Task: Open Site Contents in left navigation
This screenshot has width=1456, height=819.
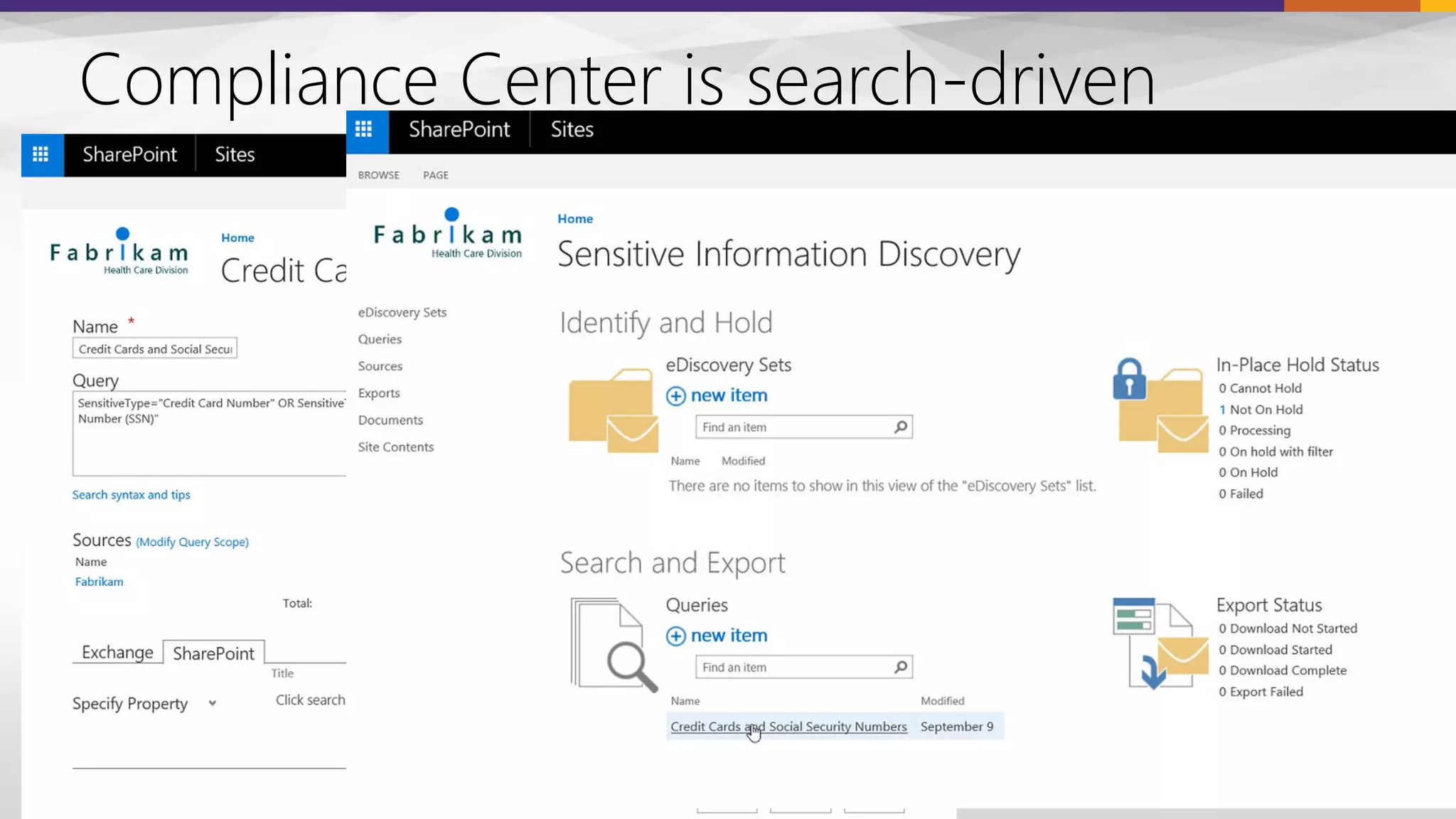Action: (x=396, y=447)
